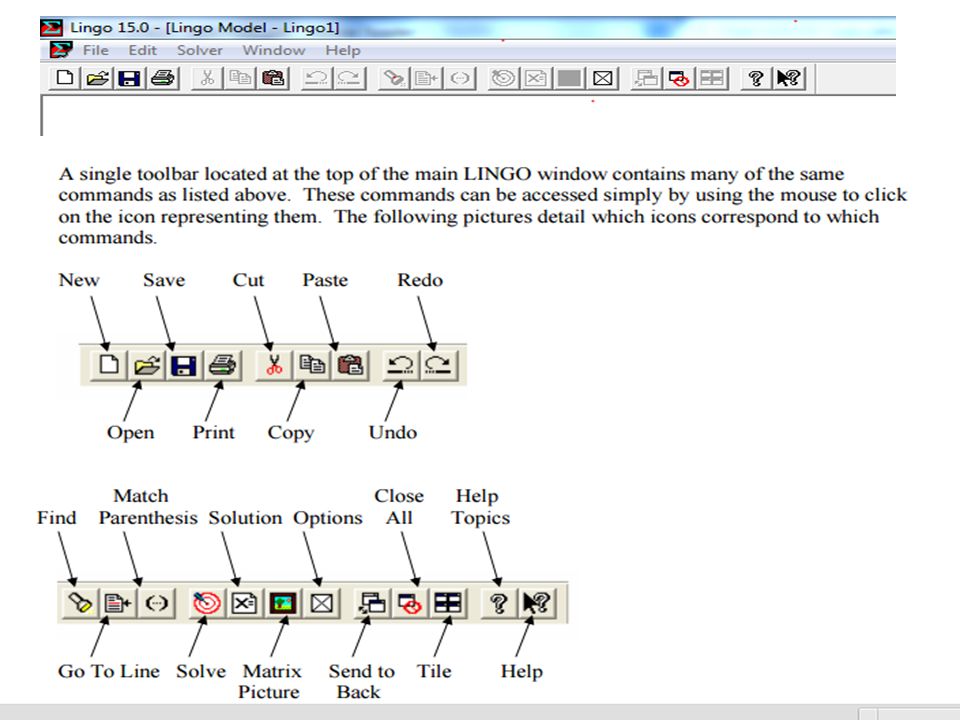Click Options crossed box icon in labeled diagram
This screenshot has height=720, width=960.
click(321, 604)
